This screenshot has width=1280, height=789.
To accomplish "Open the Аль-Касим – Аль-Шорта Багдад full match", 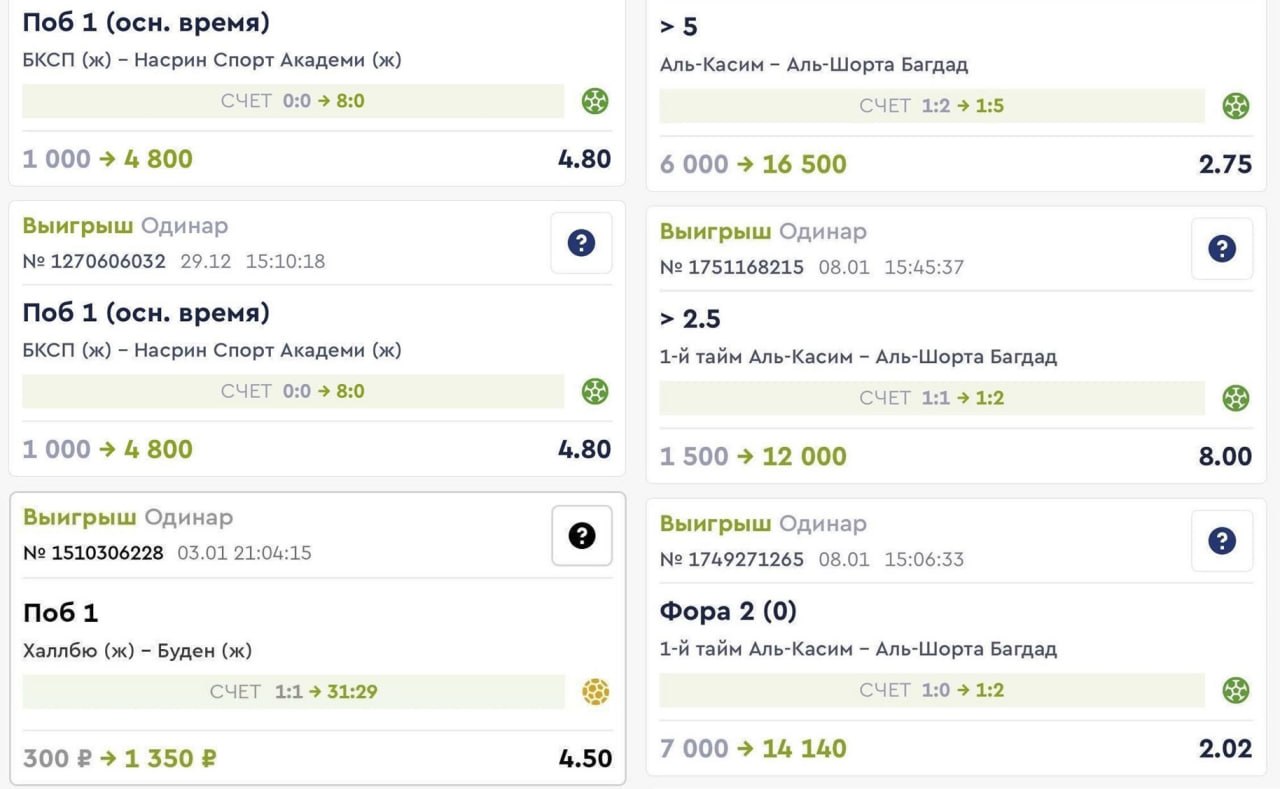I will coord(813,65).
